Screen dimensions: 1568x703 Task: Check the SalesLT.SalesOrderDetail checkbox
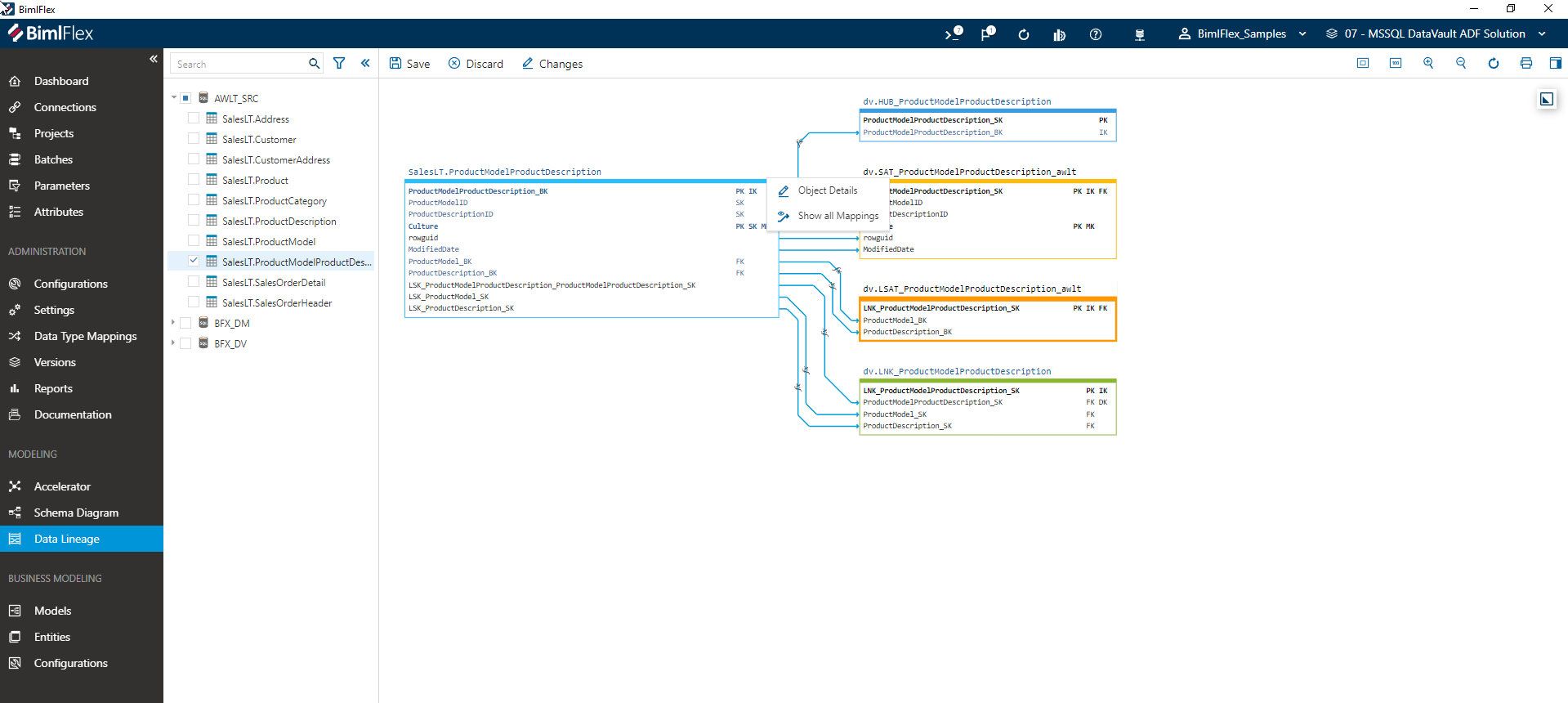click(194, 282)
